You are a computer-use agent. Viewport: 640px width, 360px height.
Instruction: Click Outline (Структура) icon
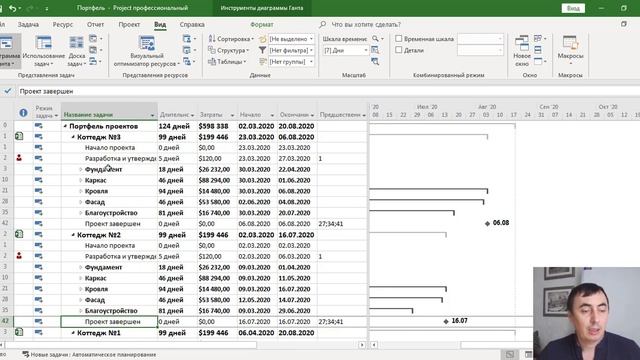(212, 50)
